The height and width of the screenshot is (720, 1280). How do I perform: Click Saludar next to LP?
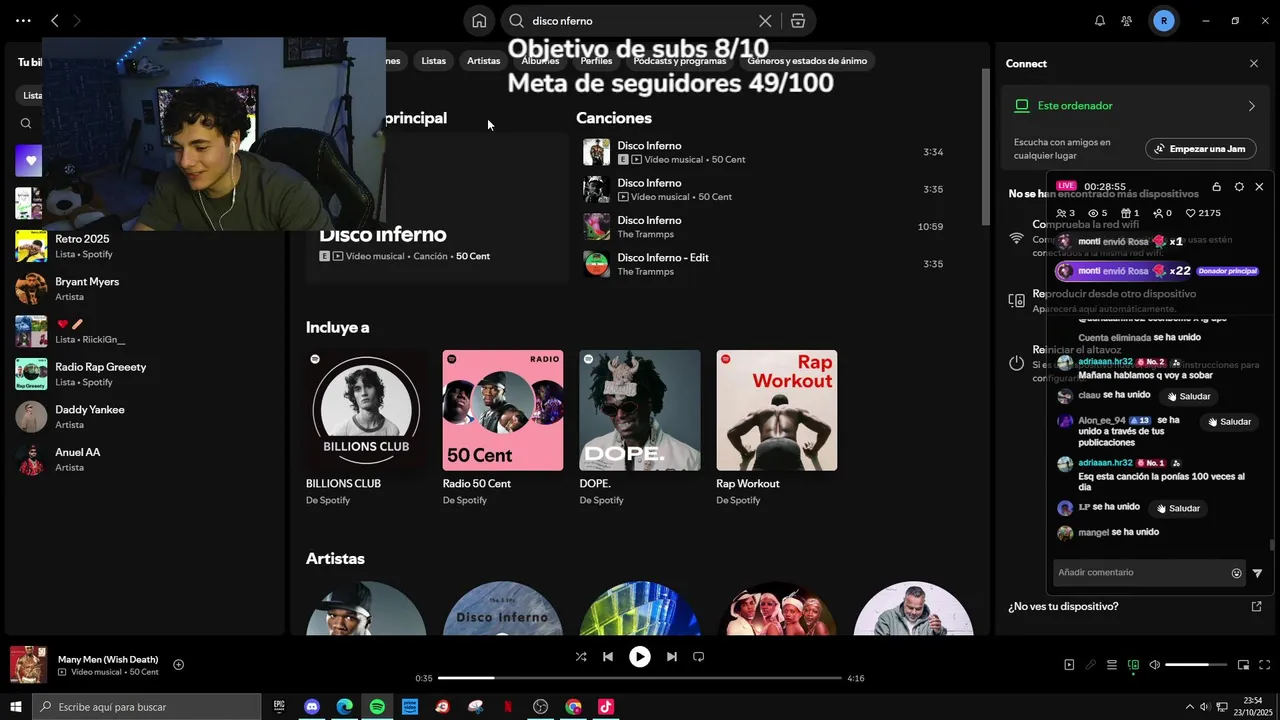coord(1177,508)
